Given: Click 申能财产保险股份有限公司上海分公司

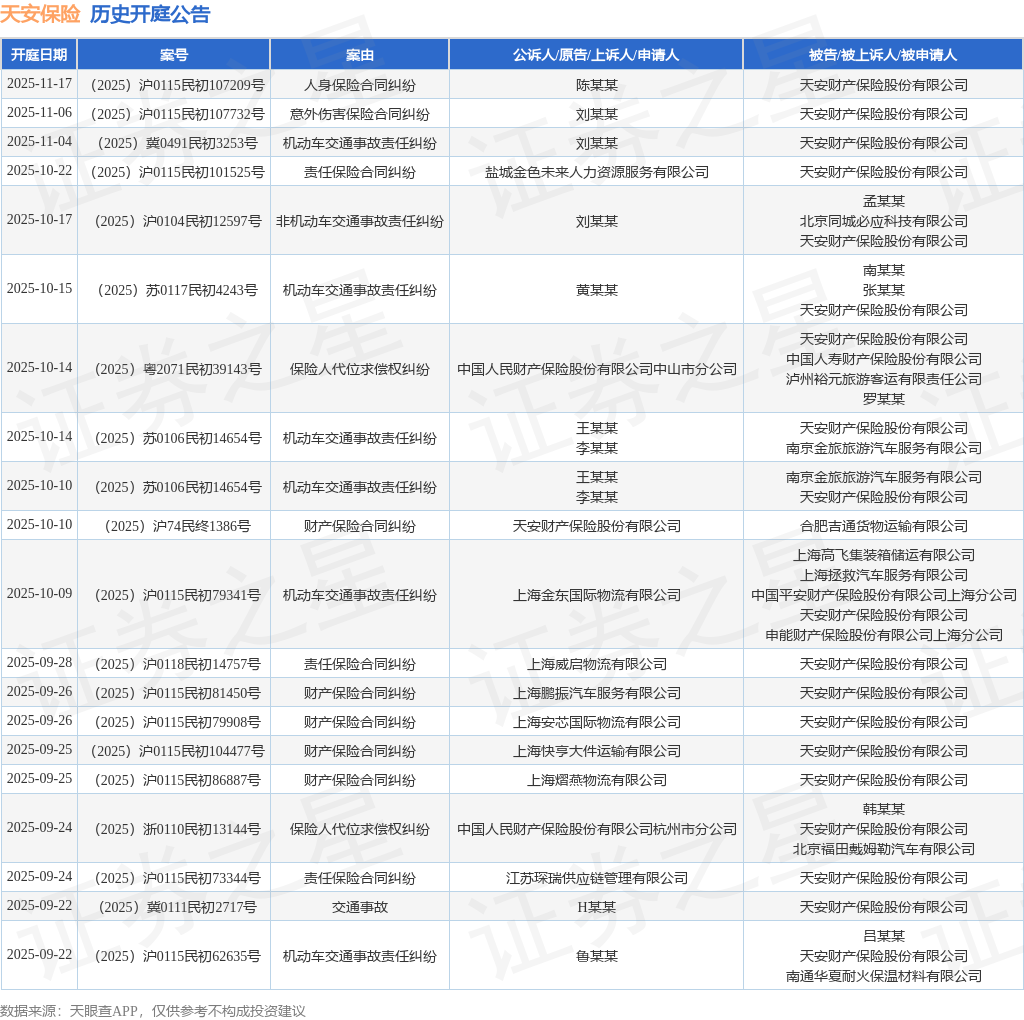Looking at the screenshot, I should click(884, 635).
